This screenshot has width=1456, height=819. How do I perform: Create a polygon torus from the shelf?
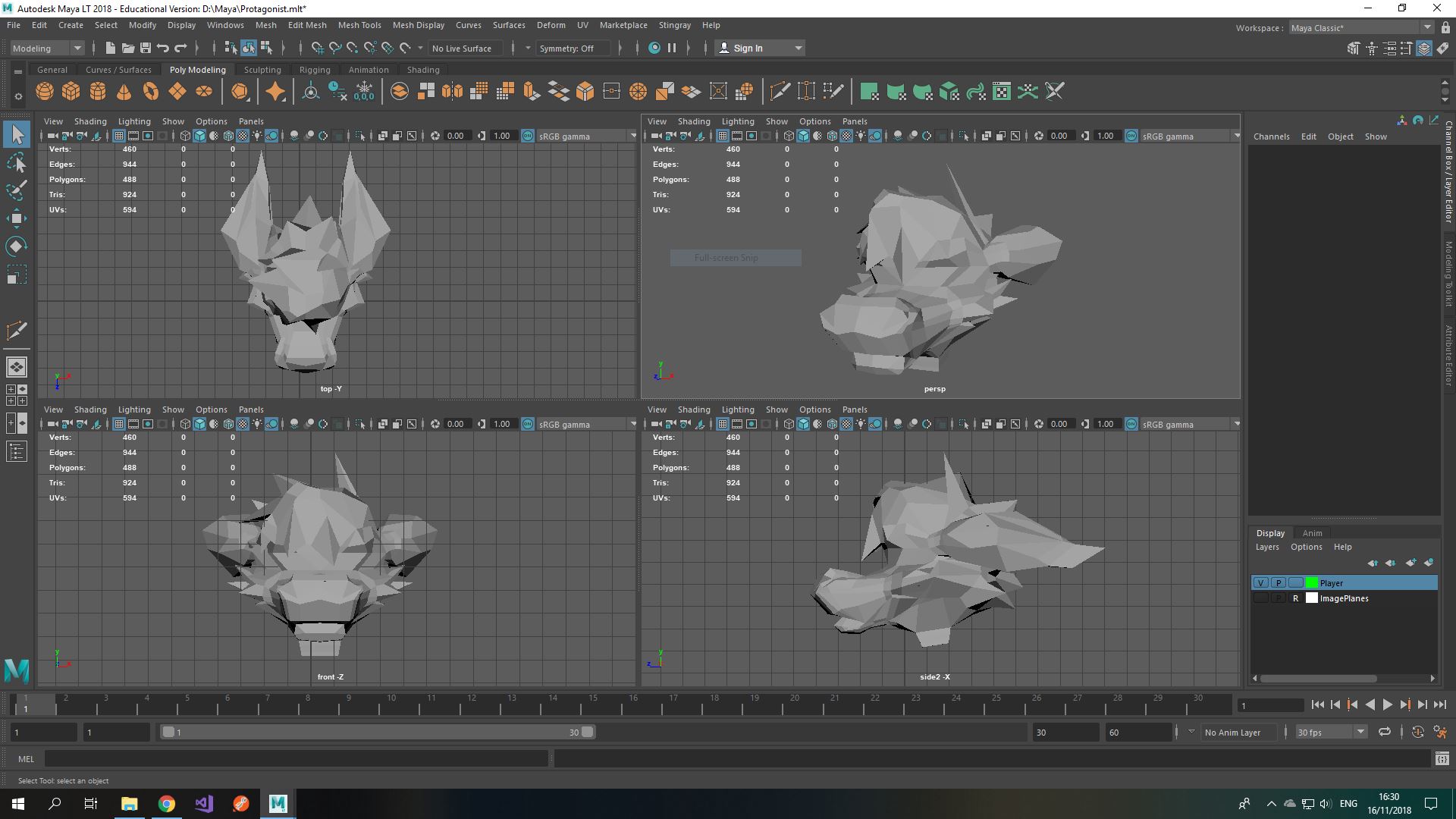(x=151, y=92)
